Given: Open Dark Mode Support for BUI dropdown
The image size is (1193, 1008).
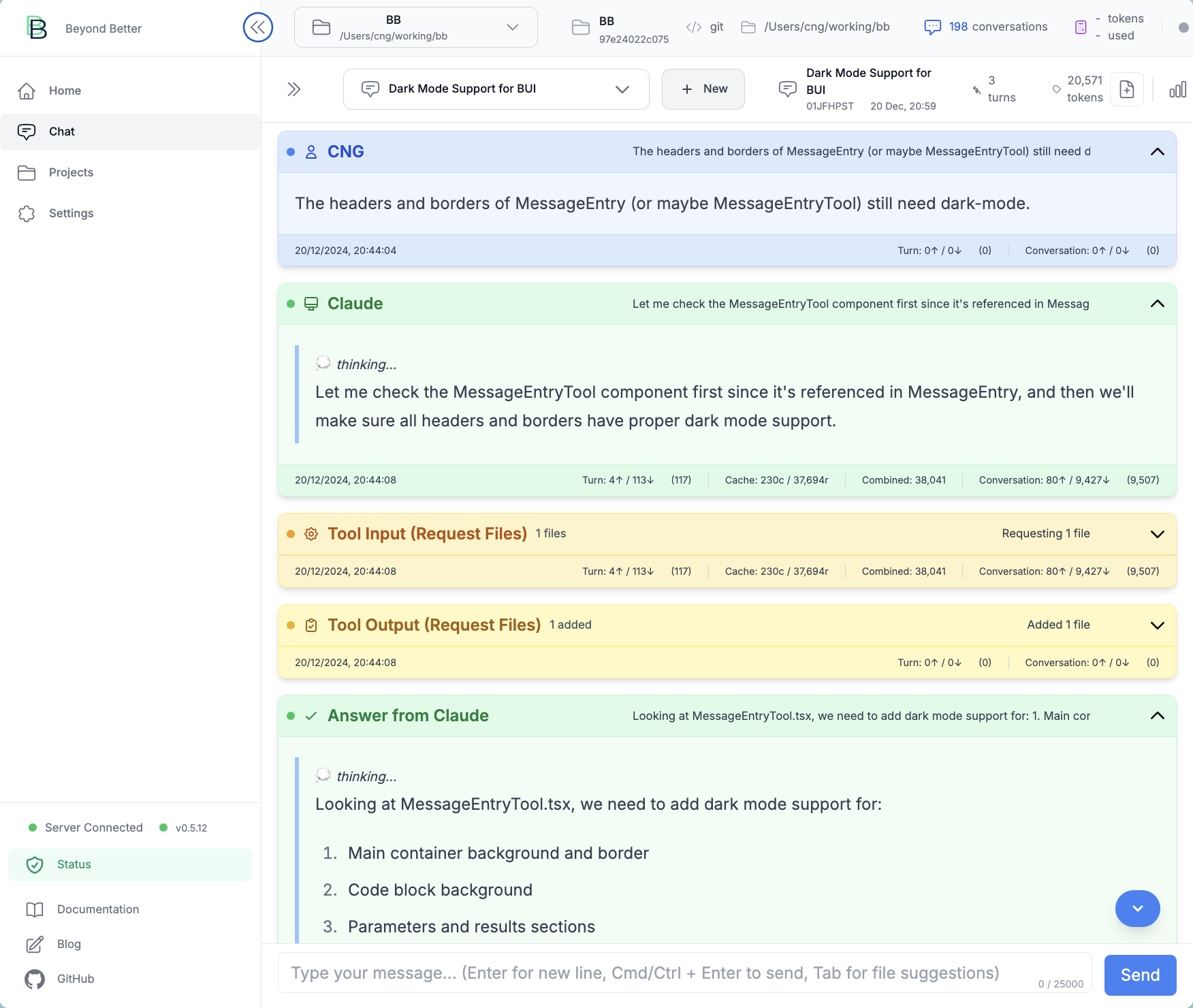Looking at the screenshot, I should pos(496,89).
